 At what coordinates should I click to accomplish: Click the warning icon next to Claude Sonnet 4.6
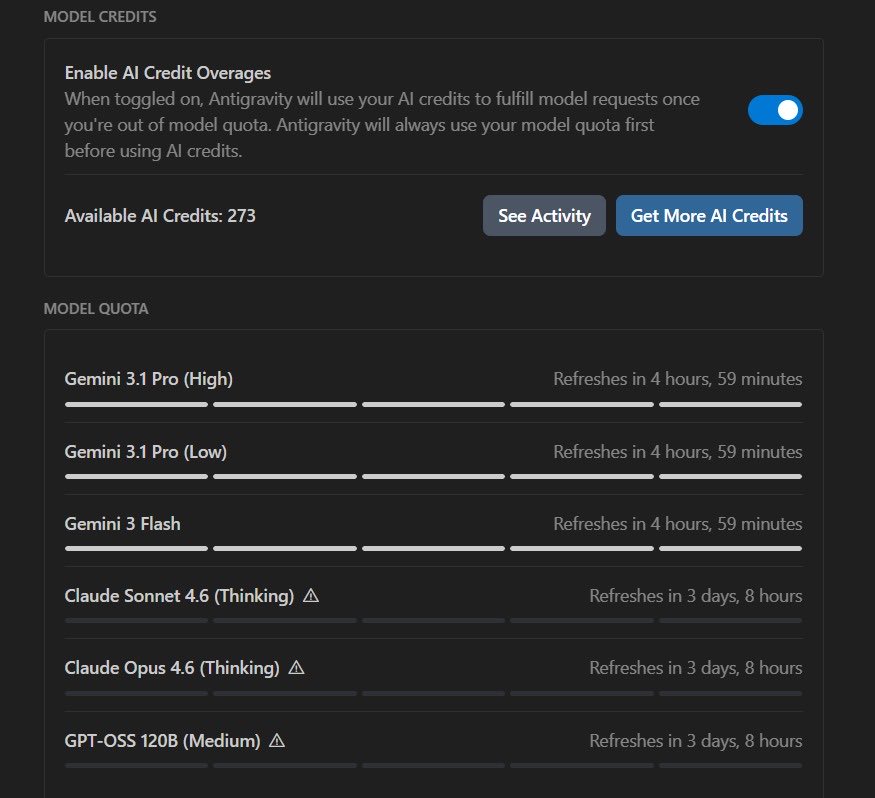point(311,596)
